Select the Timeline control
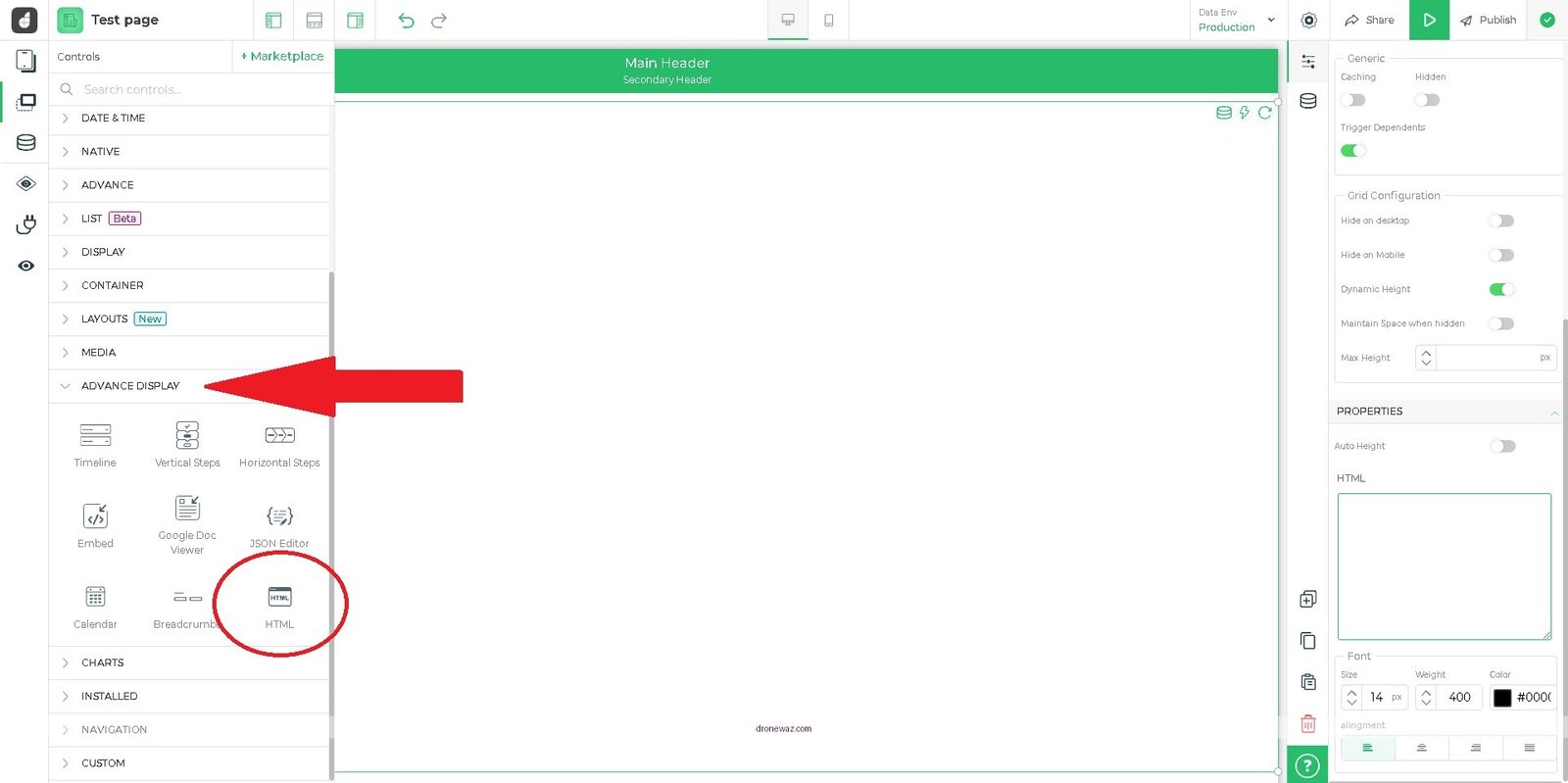Image resolution: width=1568 pixels, height=783 pixels. tap(95, 435)
